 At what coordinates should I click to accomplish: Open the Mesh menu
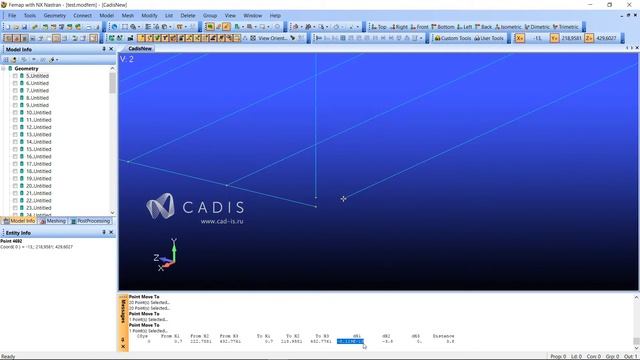128,16
